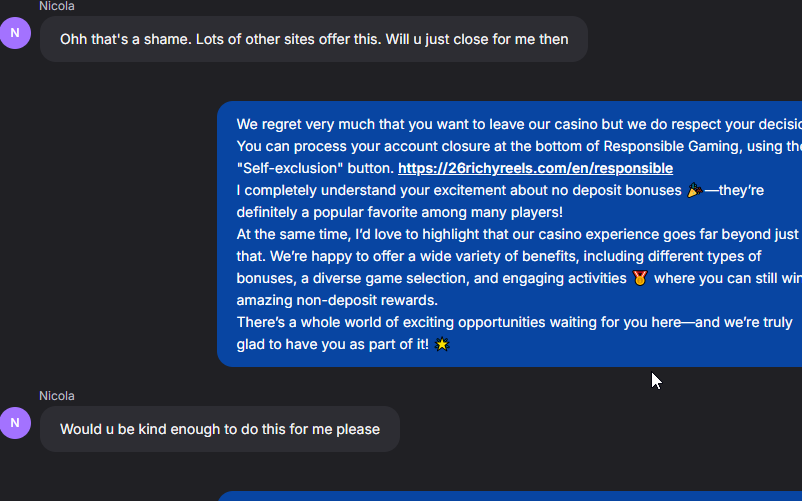Select Nicola's "Ohh that's a shame" message bubble
Screen dimensions: 802x501
pyautogui.click(x=313, y=39)
